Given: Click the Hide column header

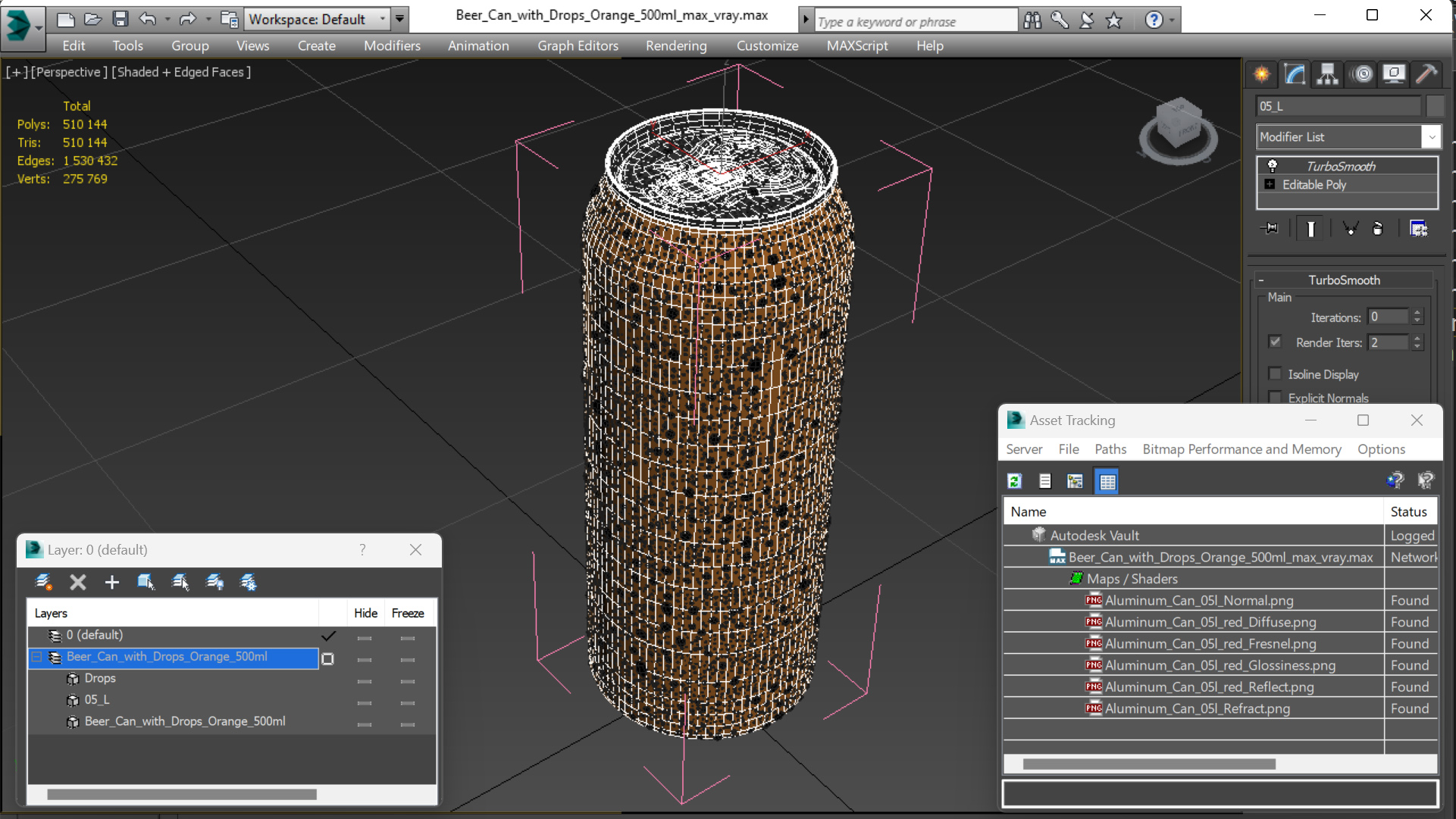Looking at the screenshot, I should click(x=365, y=613).
